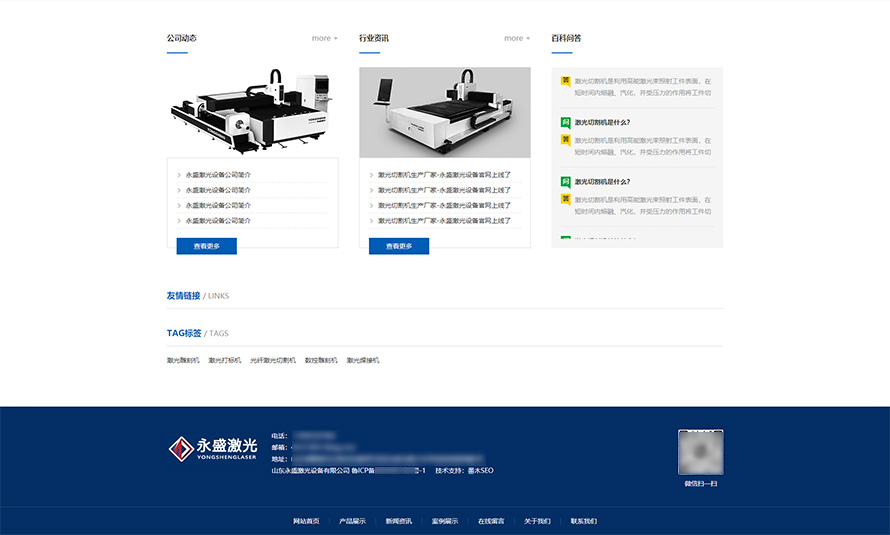Click first green 问 question icon

pos(565,123)
